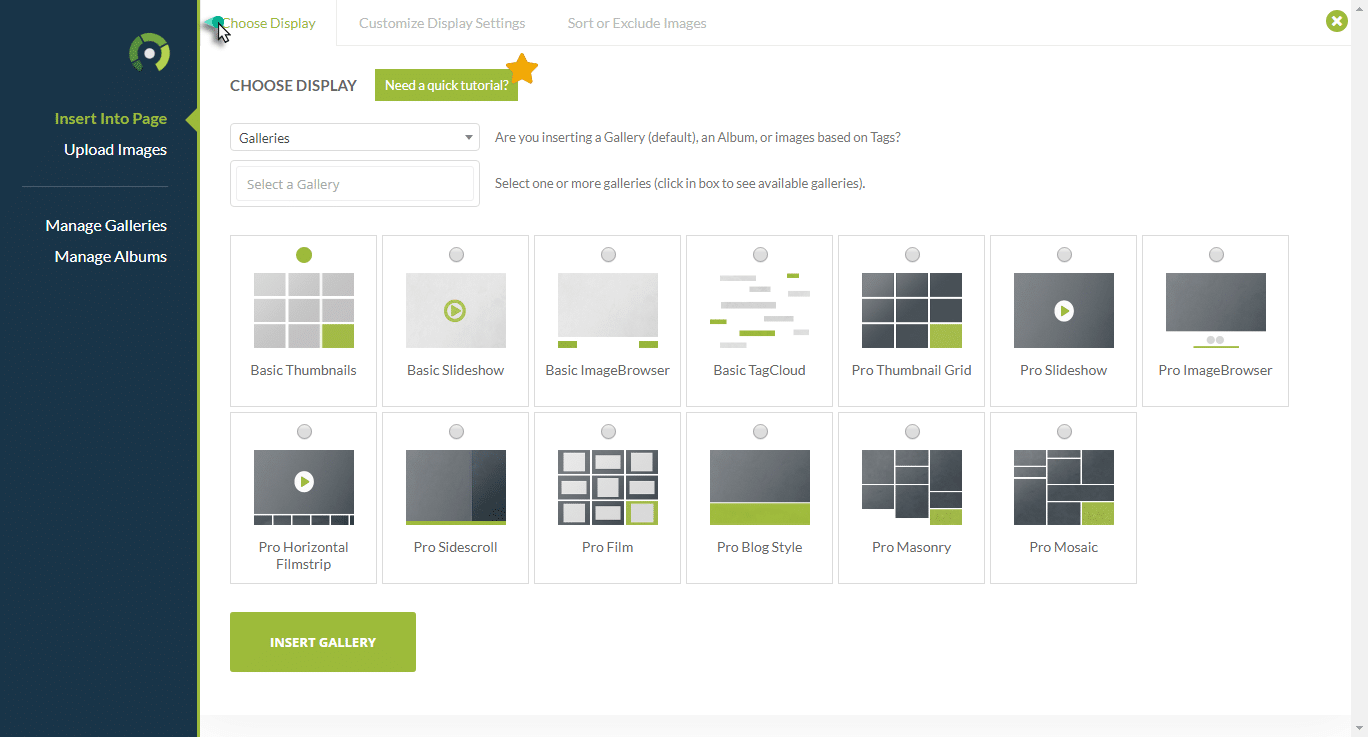Select the Basic Slideshow radio button
1368x737 pixels.
(x=456, y=255)
